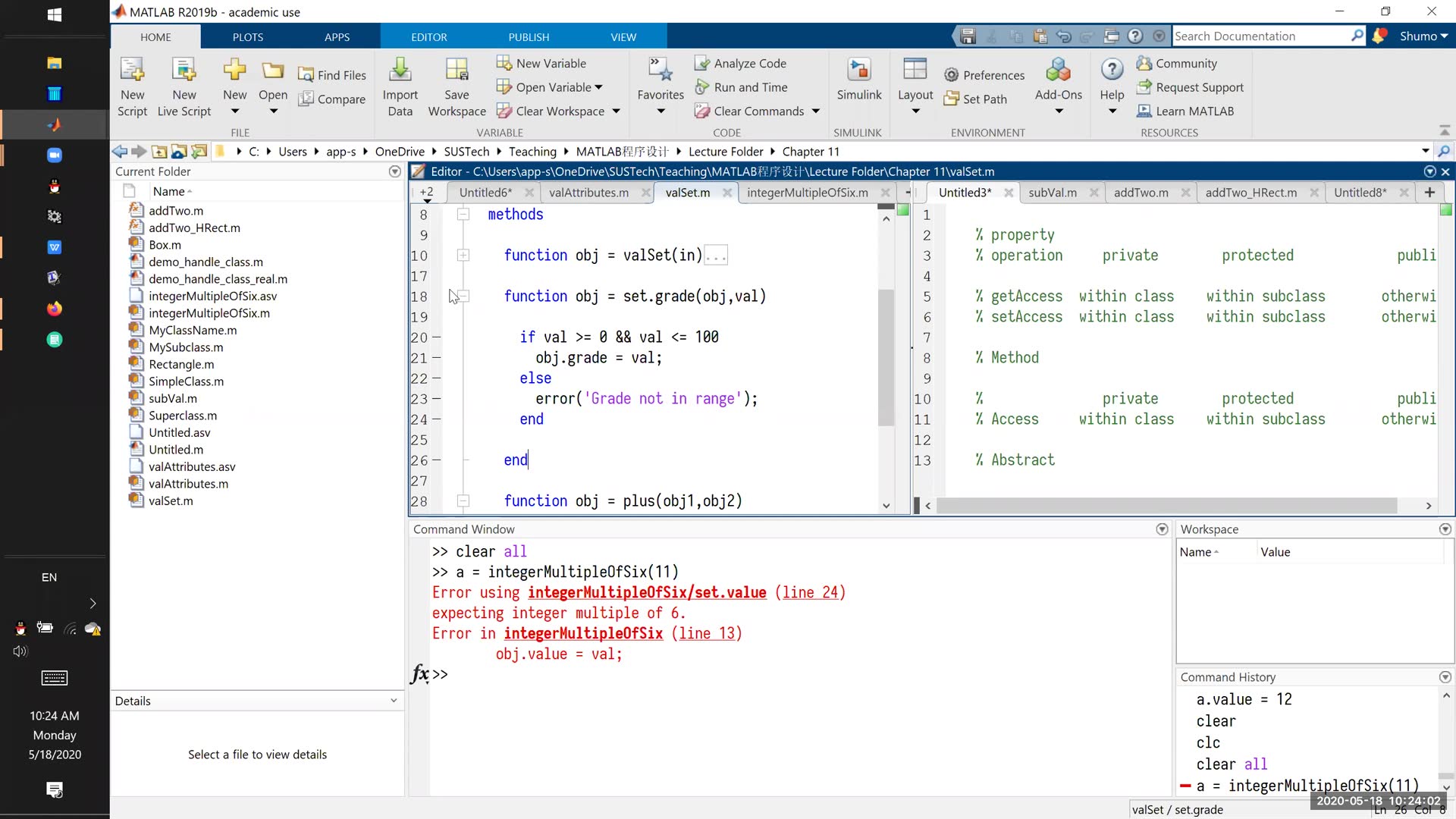Click Request Support in Resources
The width and height of the screenshot is (1456, 819).
(x=1199, y=87)
